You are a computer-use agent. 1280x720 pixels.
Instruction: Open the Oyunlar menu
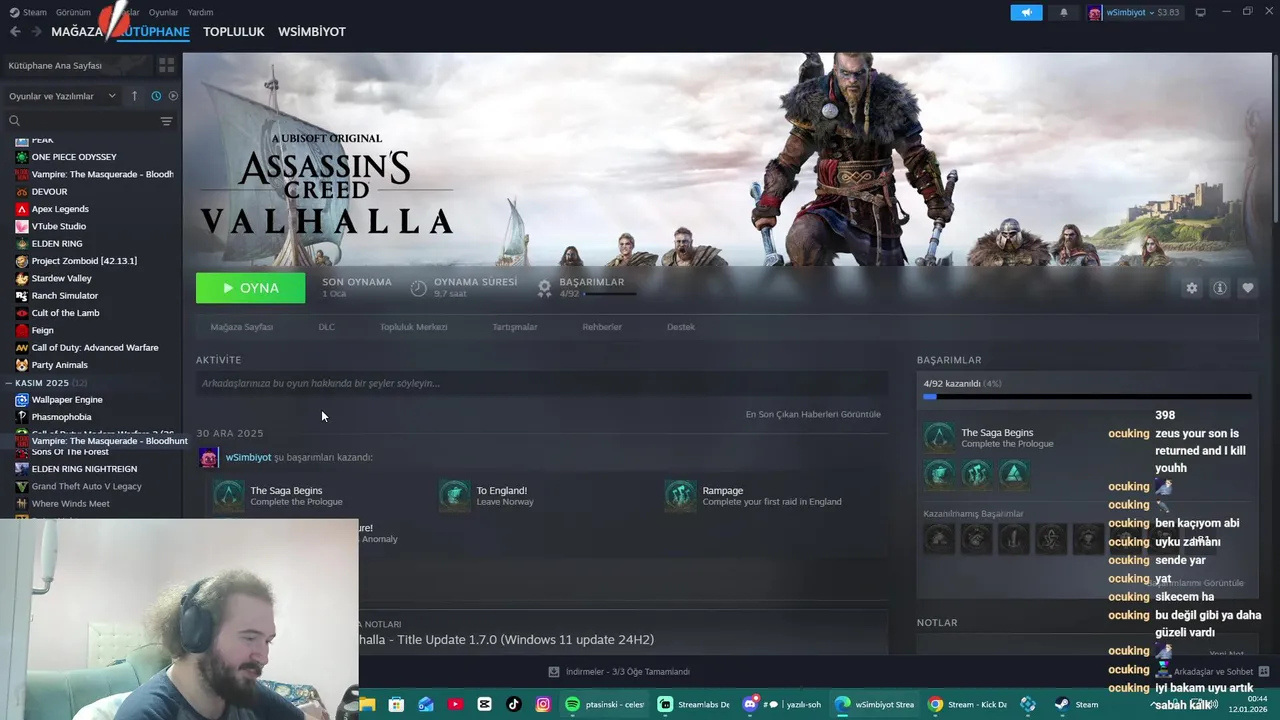coord(163,13)
